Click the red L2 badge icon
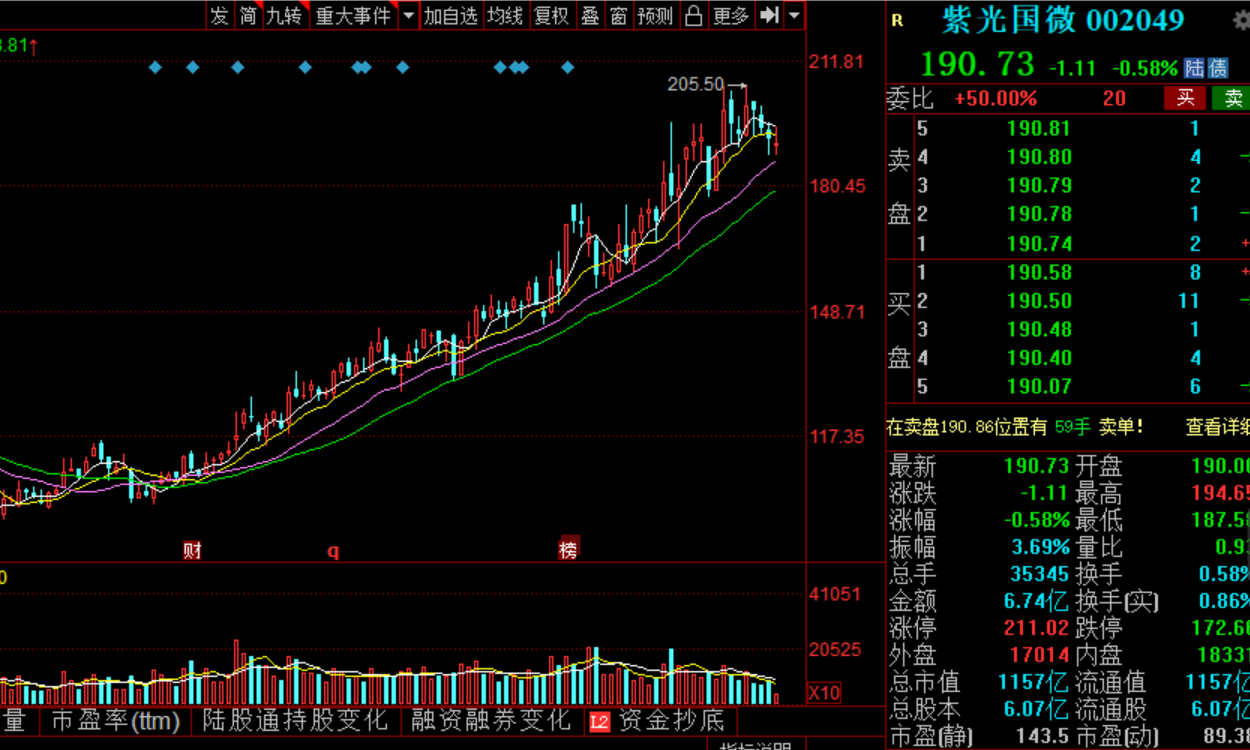Viewport: 1250px width, 750px height. [x=599, y=721]
